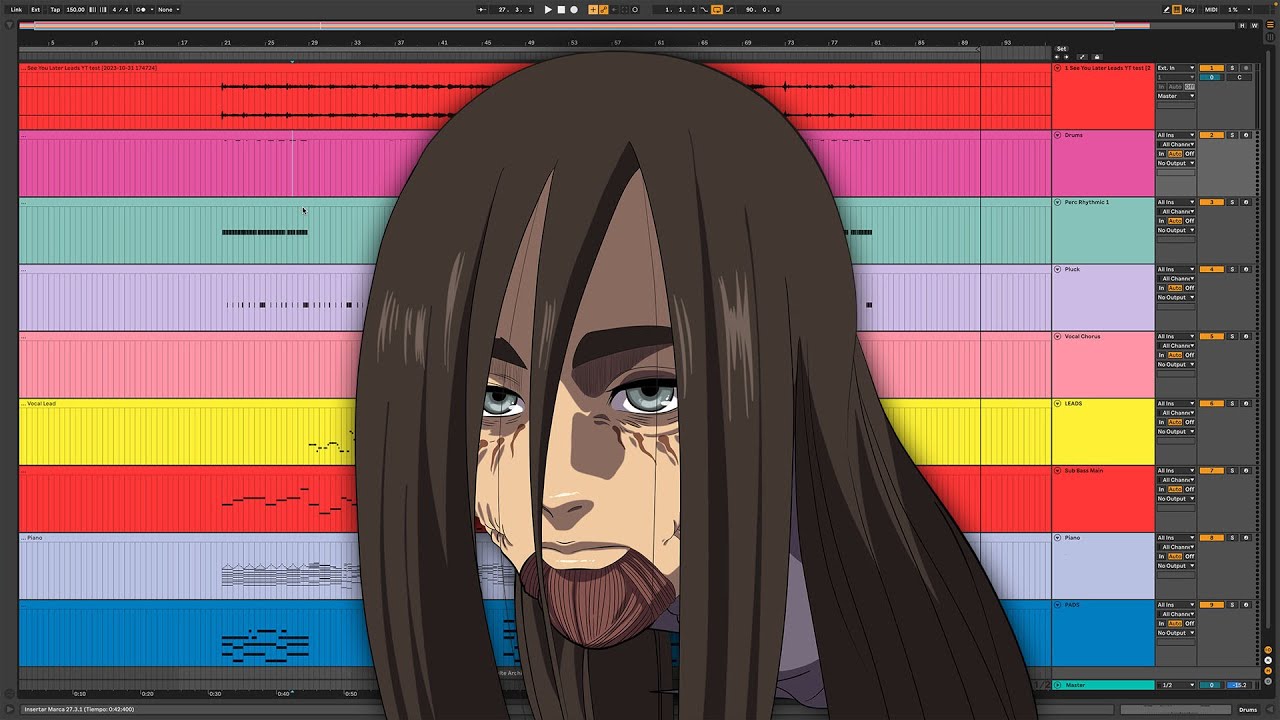Click the 4 / 4 time signature field
This screenshot has height=720, width=1280.
point(120,9)
